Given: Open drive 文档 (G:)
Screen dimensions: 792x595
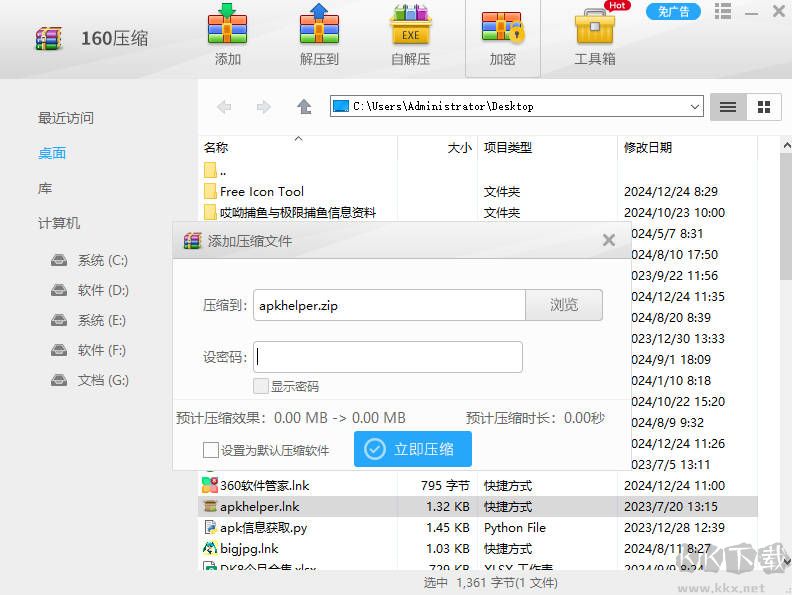Looking at the screenshot, I should tap(89, 380).
